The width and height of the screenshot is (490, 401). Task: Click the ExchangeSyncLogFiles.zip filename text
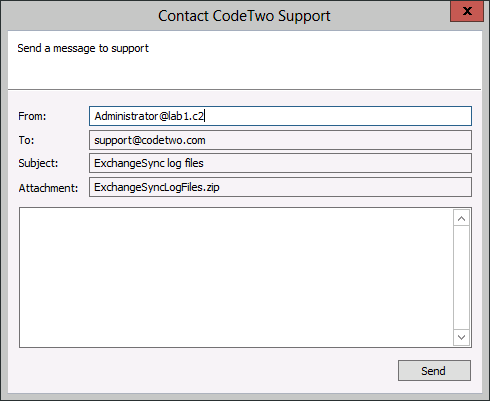tap(157, 187)
